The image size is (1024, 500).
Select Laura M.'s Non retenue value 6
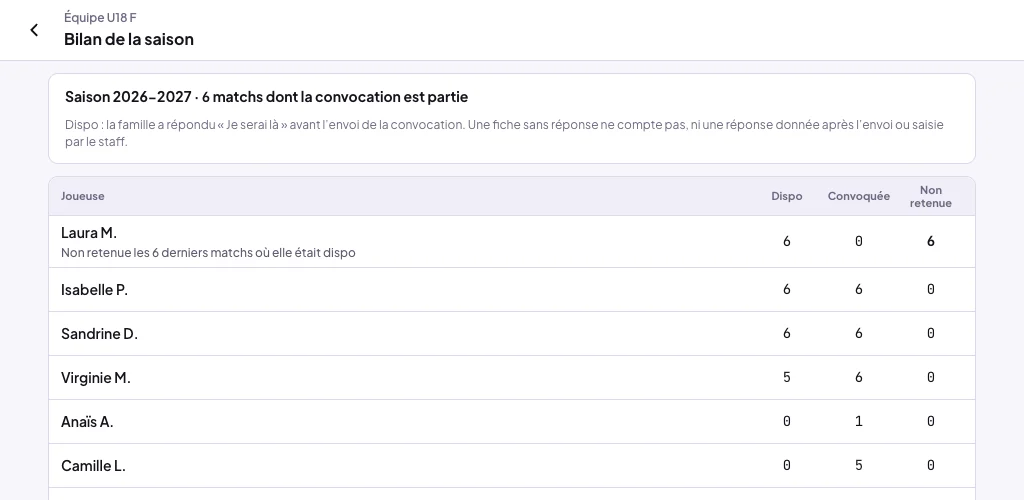(931, 242)
